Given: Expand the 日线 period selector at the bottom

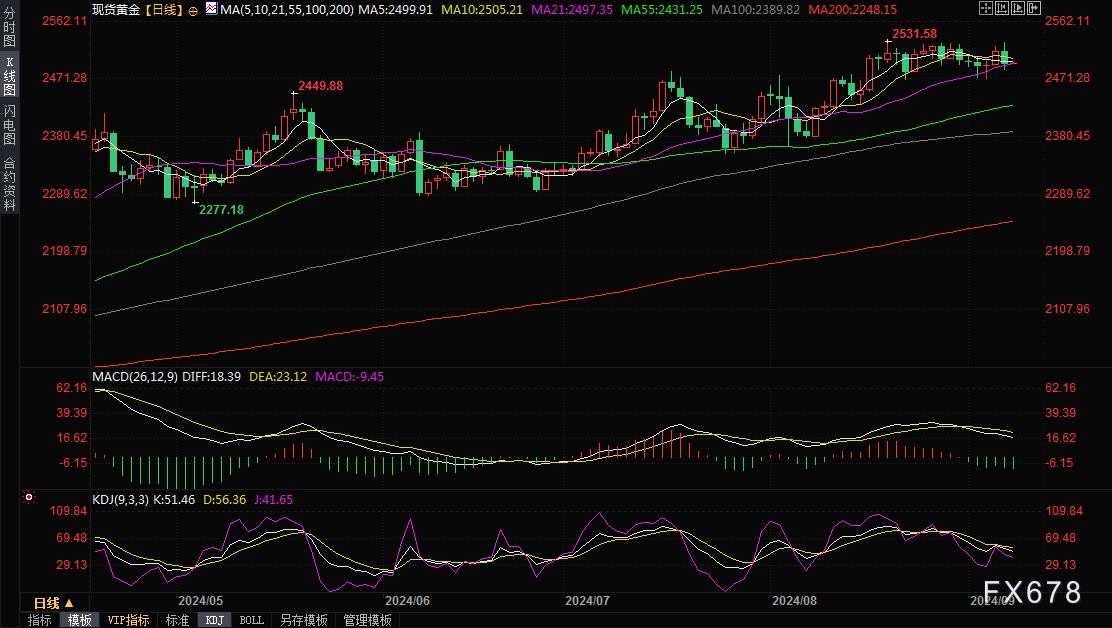Looking at the screenshot, I should click(x=54, y=603).
